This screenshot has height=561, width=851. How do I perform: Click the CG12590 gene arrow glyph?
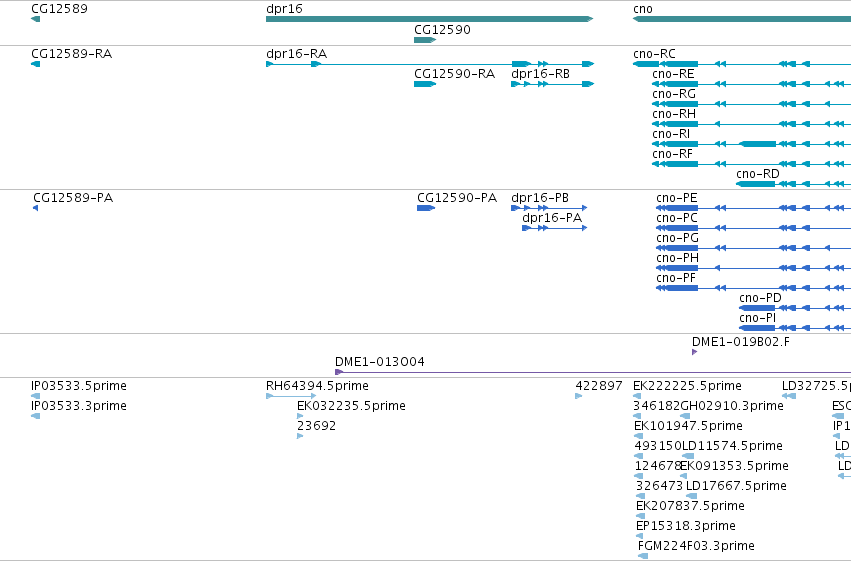coord(425,40)
